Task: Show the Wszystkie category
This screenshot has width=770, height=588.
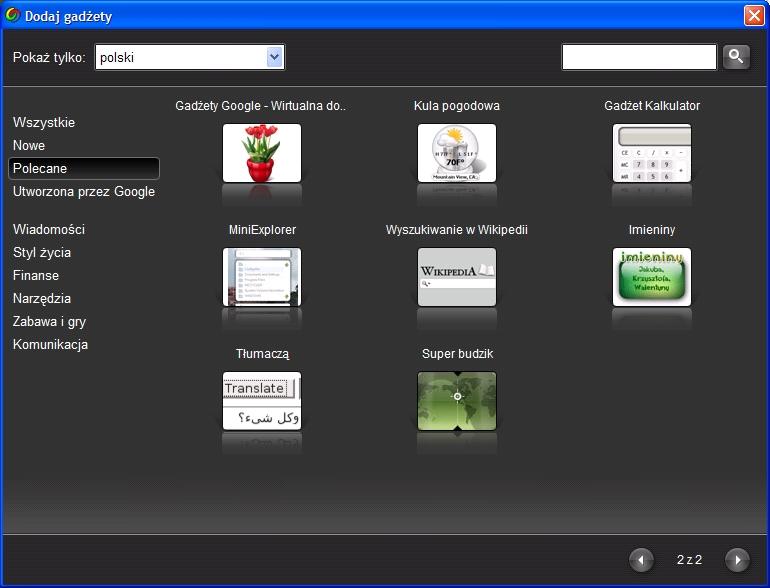Action: [44, 122]
